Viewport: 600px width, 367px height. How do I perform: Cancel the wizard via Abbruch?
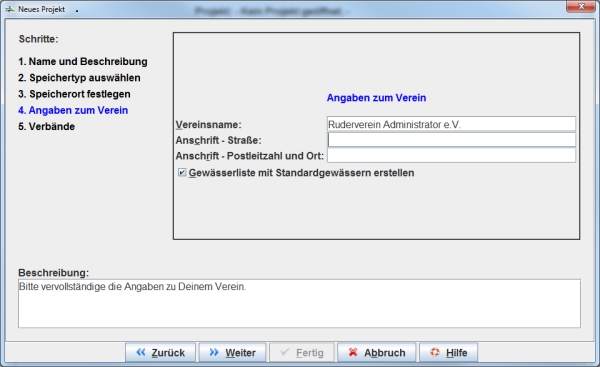(377, 352)
